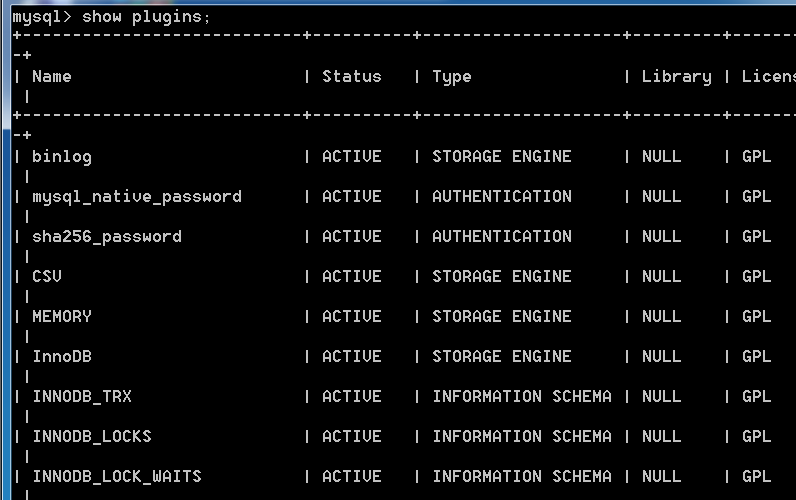Click the Status column header

click(x=351, y=77)
